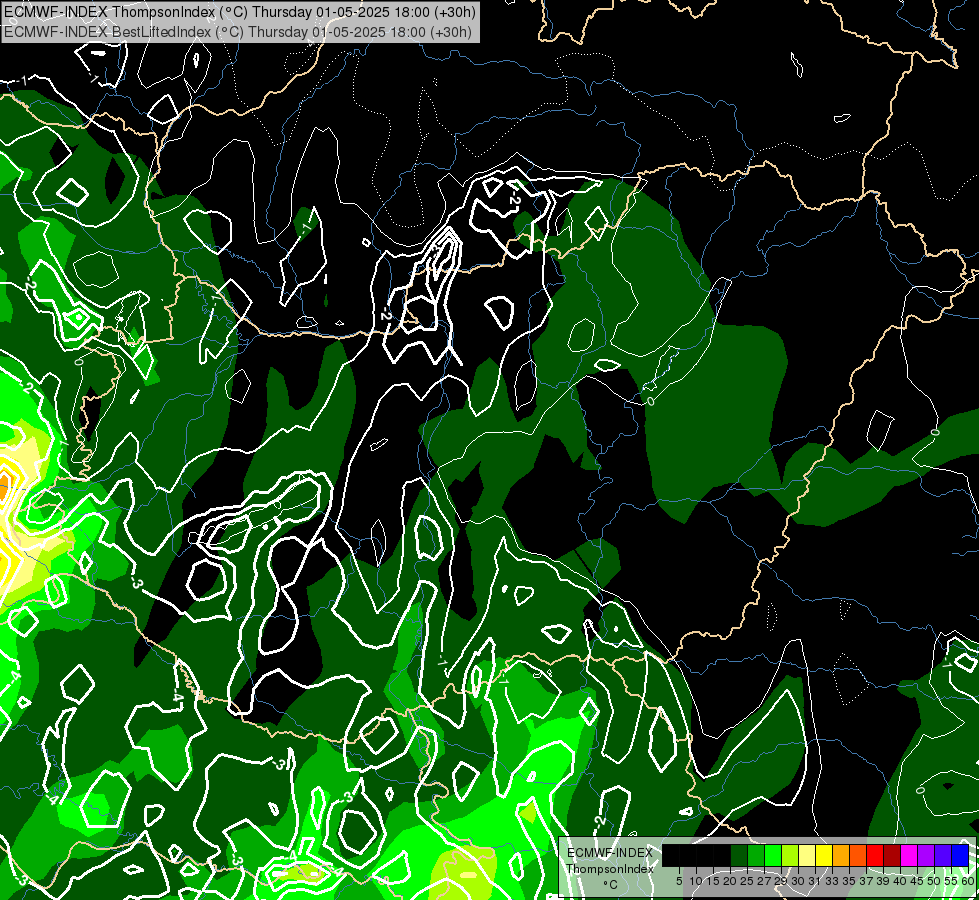Screen dimensions: 979x900
Task: Click the indigo legend swatch (50-55)
Action: pos(943,855)
